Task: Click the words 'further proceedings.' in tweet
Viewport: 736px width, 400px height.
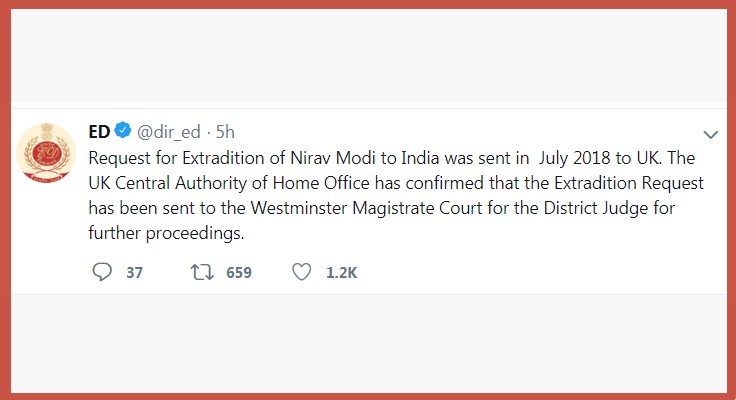Action: [166, 235]
